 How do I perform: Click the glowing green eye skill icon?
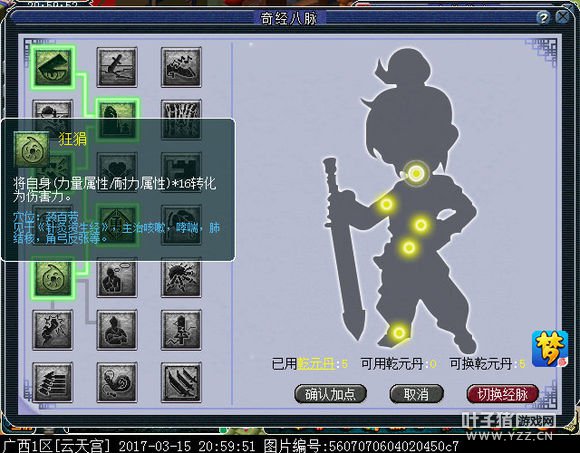point(53,68)
